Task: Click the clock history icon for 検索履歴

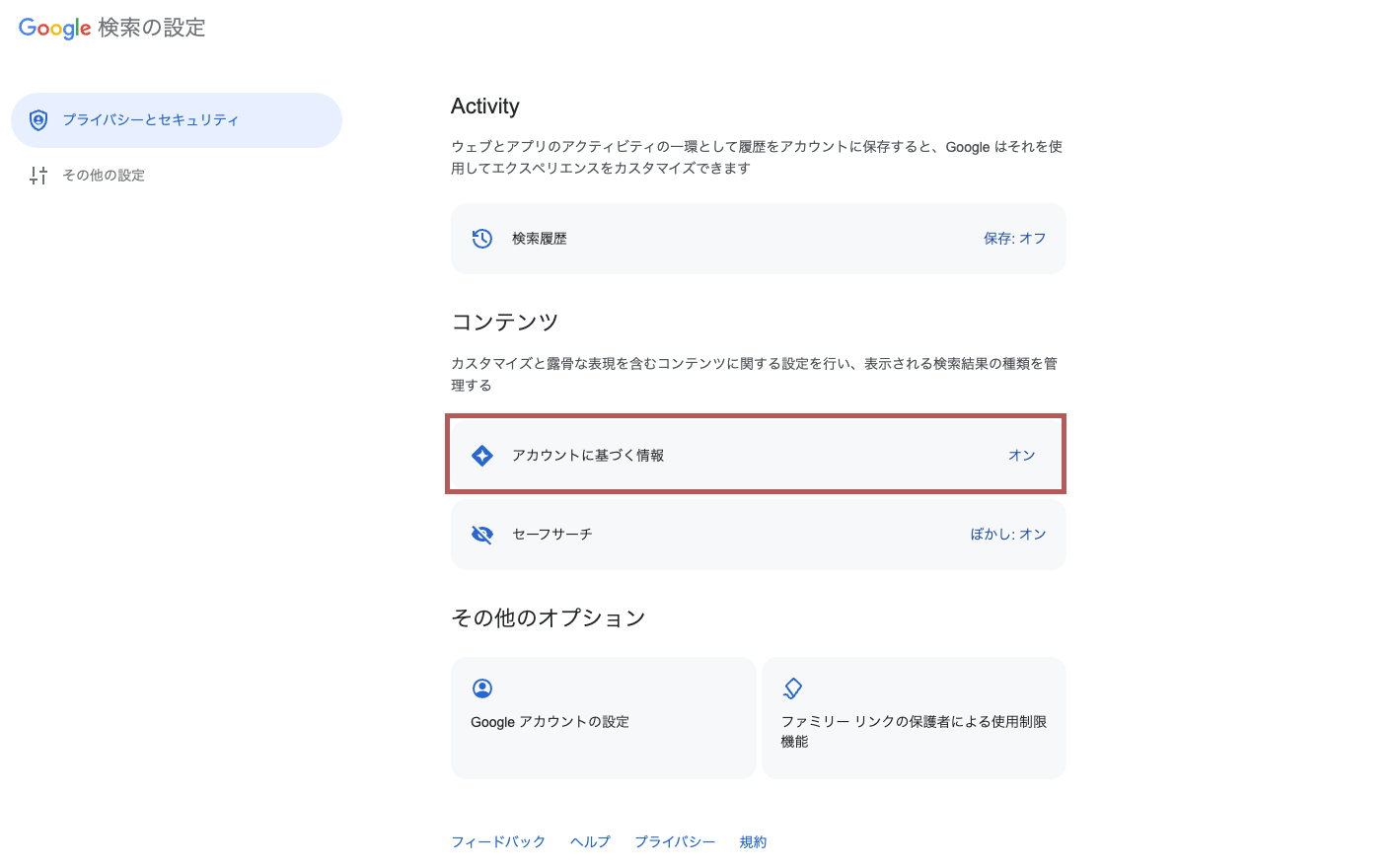Action: (482, 239)
